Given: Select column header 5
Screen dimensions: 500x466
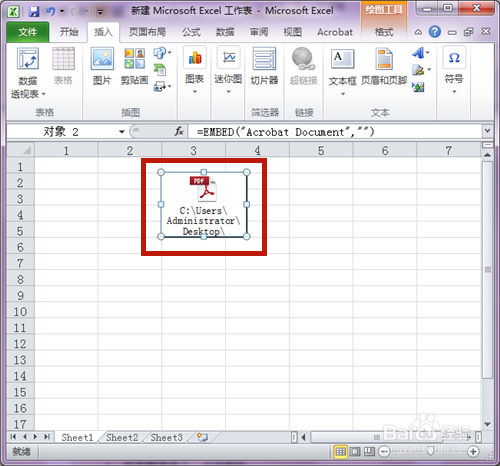Looking at the screenshot, I should coord(321,150).
